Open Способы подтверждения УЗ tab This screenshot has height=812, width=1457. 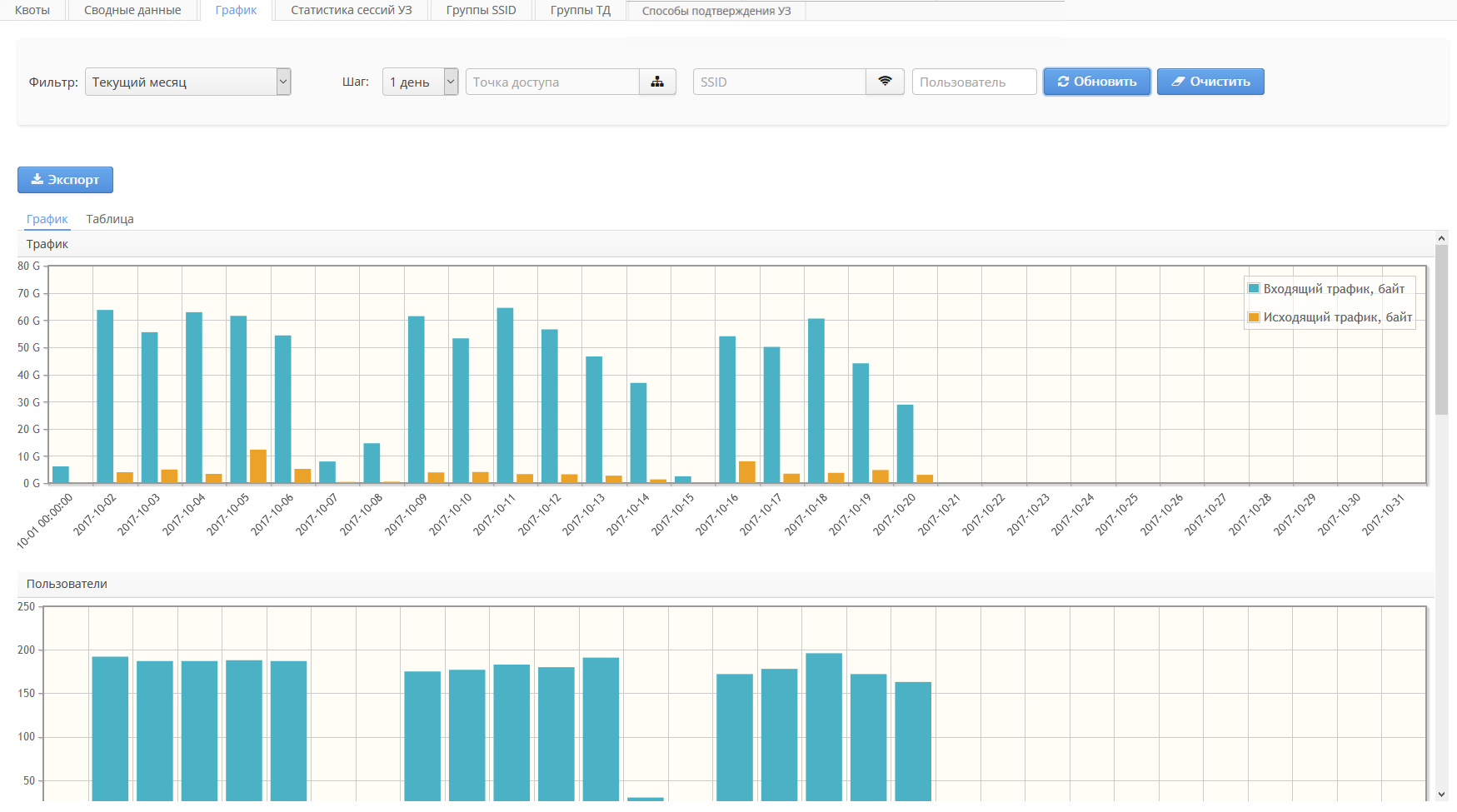click(x=716, y=11)
